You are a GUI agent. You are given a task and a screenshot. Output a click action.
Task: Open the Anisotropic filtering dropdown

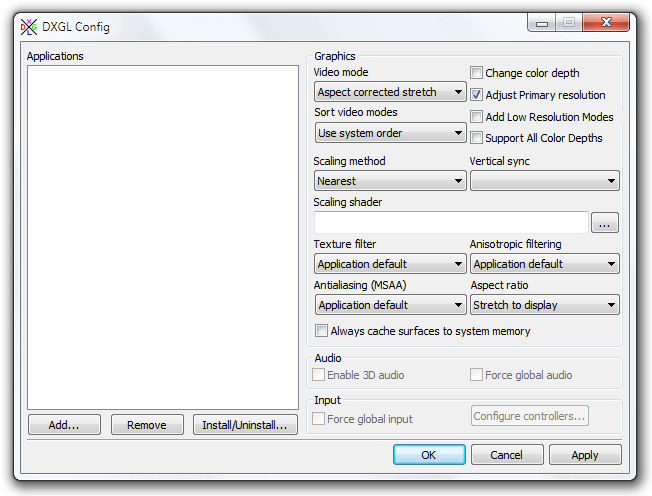coord(544,264)
